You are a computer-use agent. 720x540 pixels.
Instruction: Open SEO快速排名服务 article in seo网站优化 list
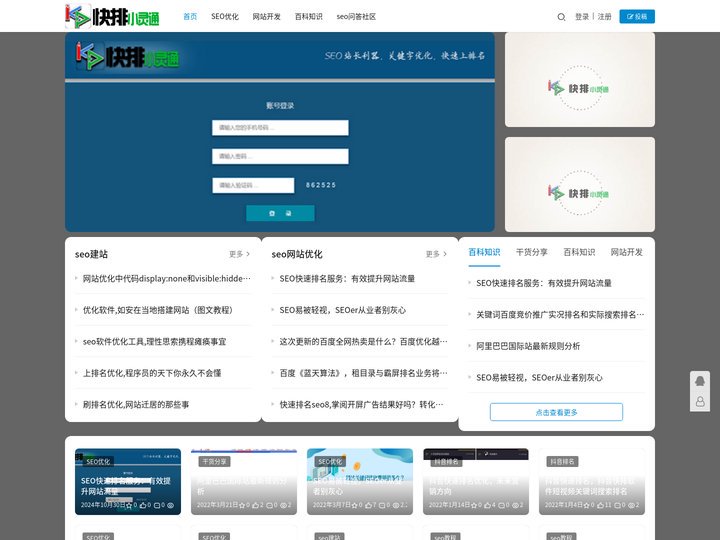(x=347, y=278)
